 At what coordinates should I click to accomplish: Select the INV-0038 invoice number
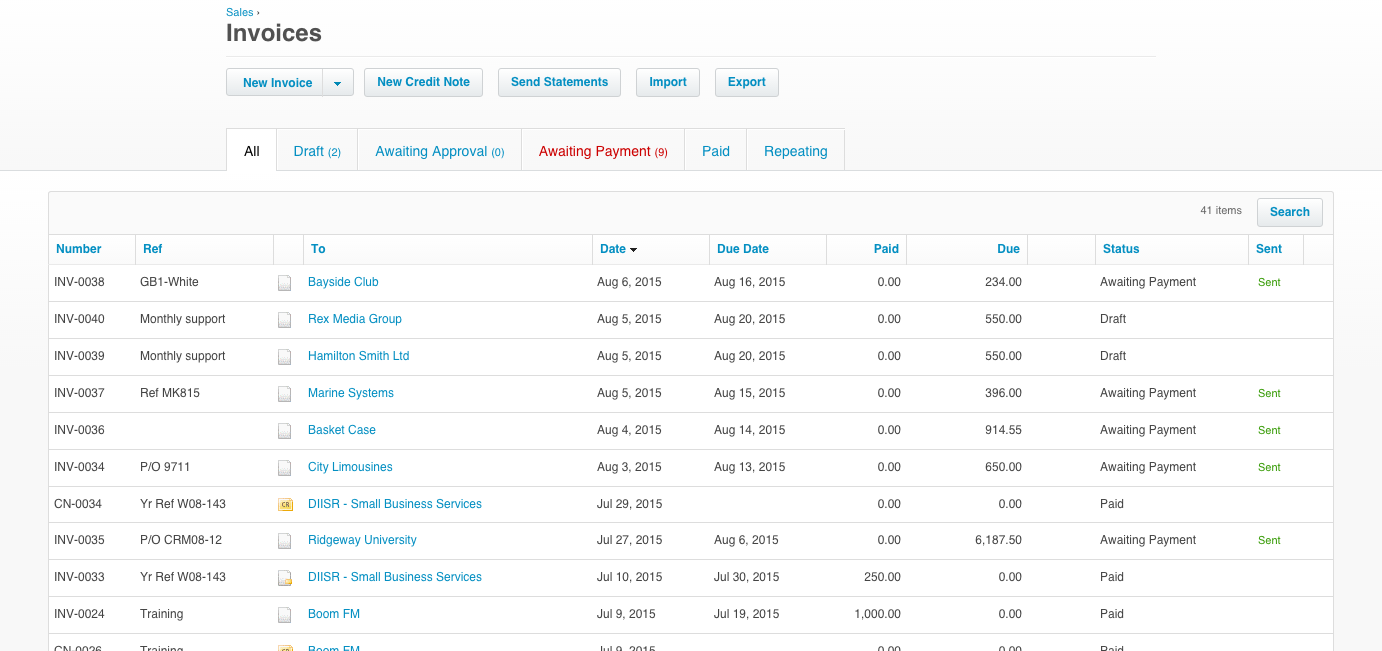tap(79, 282)
